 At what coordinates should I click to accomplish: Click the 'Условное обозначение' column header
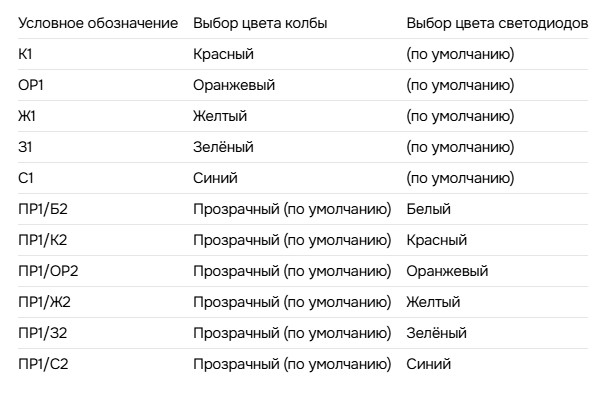[x=98, y=23]
